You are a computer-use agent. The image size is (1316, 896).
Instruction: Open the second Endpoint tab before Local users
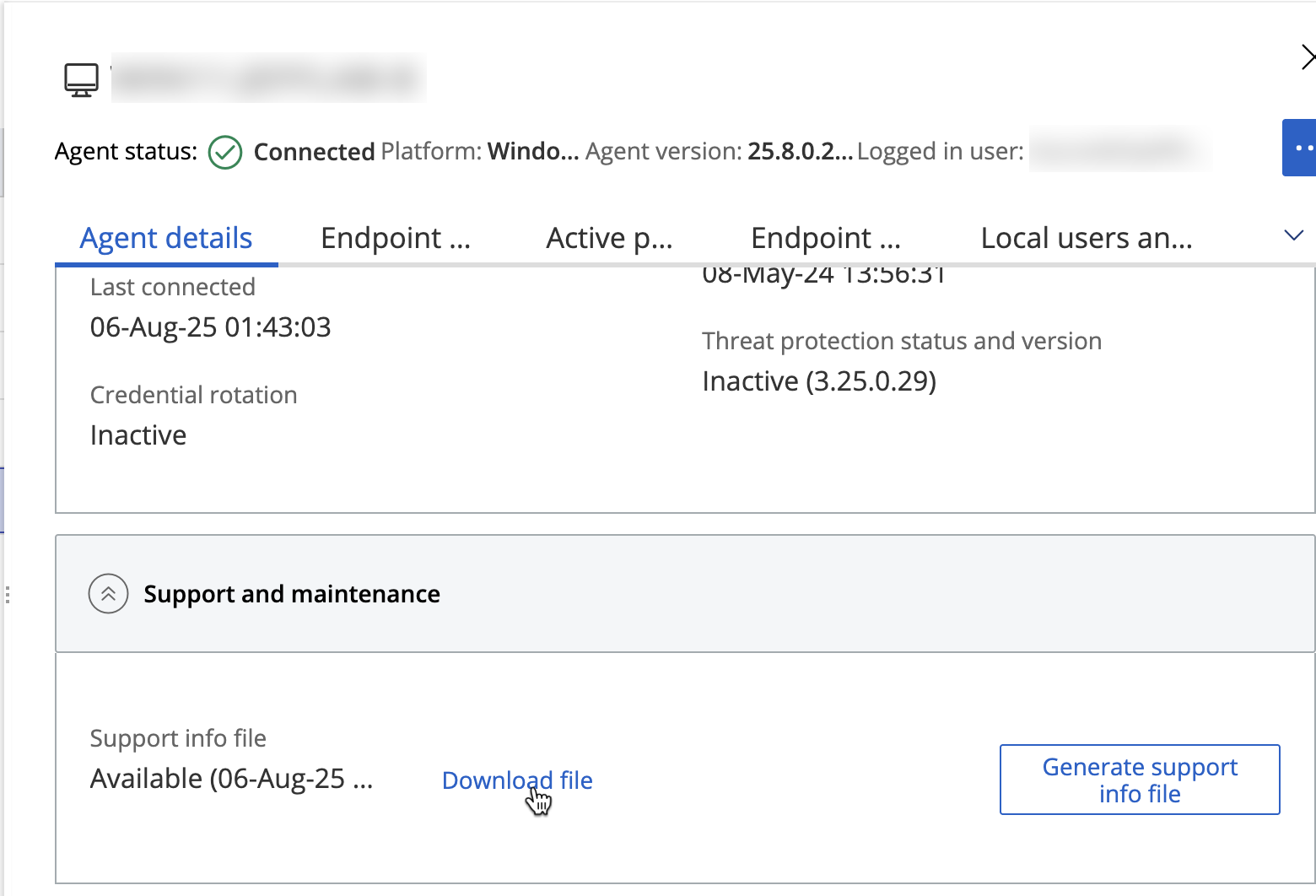click(826, 239)
